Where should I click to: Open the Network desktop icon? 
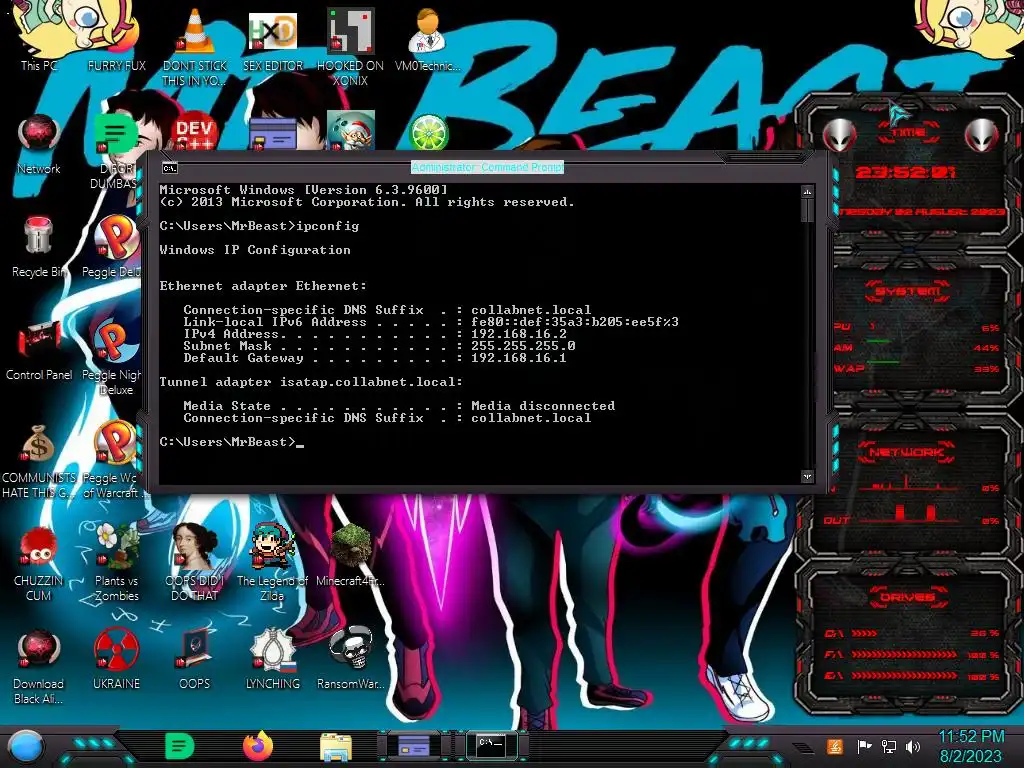pyautogui.click(x=39, y=145)
